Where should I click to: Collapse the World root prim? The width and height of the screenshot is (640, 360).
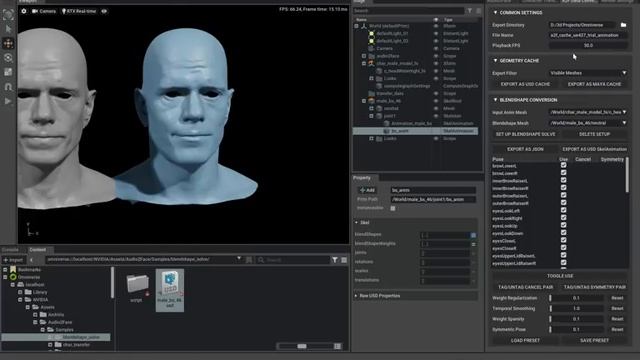pos(356,26)
